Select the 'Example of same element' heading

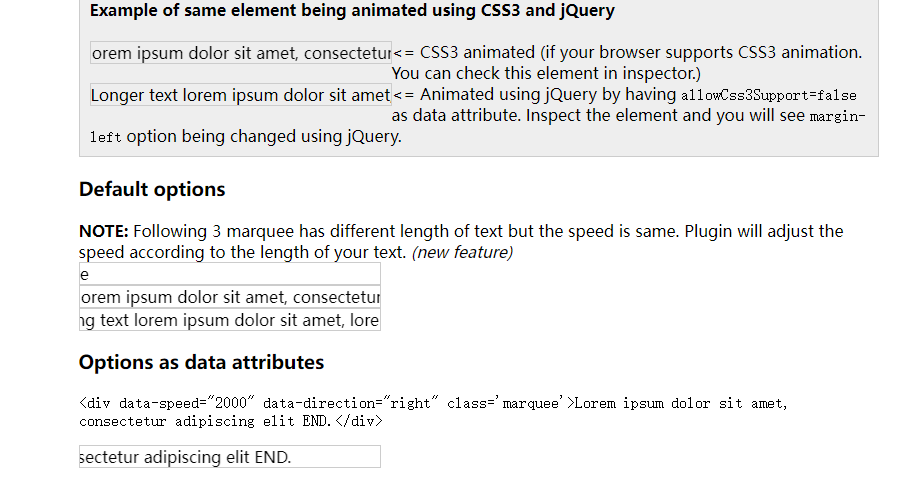pos(352,11)
